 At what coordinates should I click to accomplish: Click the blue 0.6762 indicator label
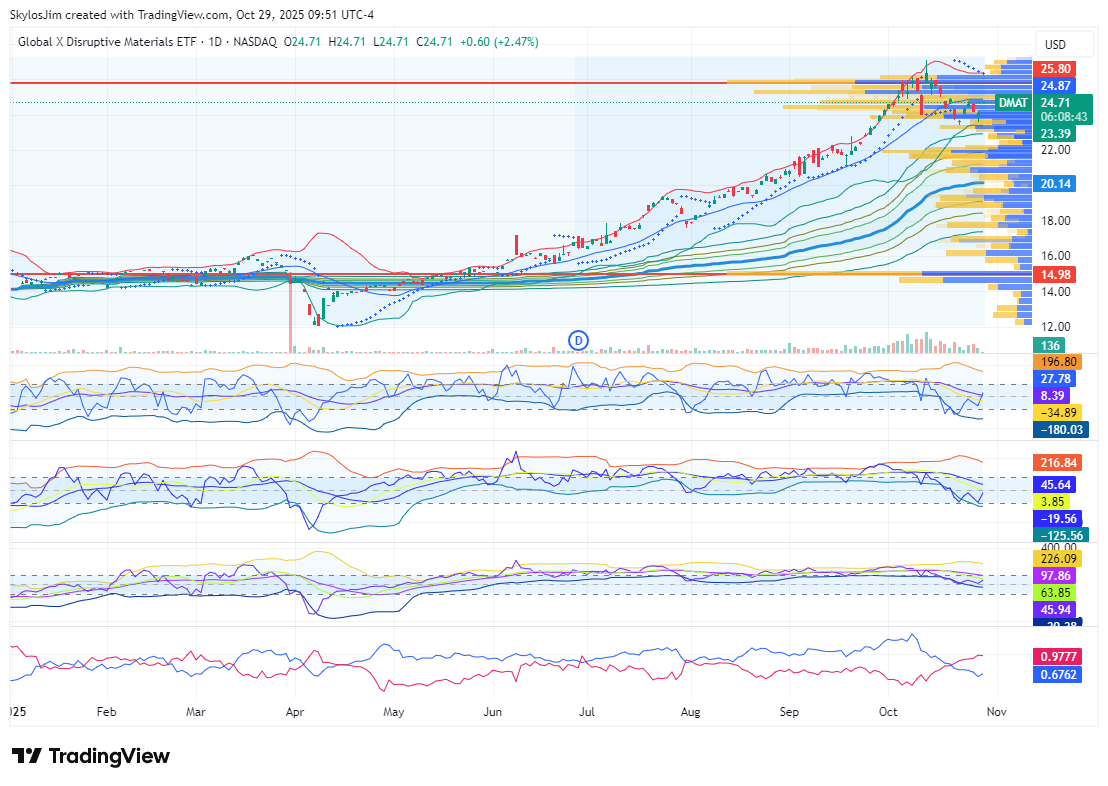point(1058,673)
